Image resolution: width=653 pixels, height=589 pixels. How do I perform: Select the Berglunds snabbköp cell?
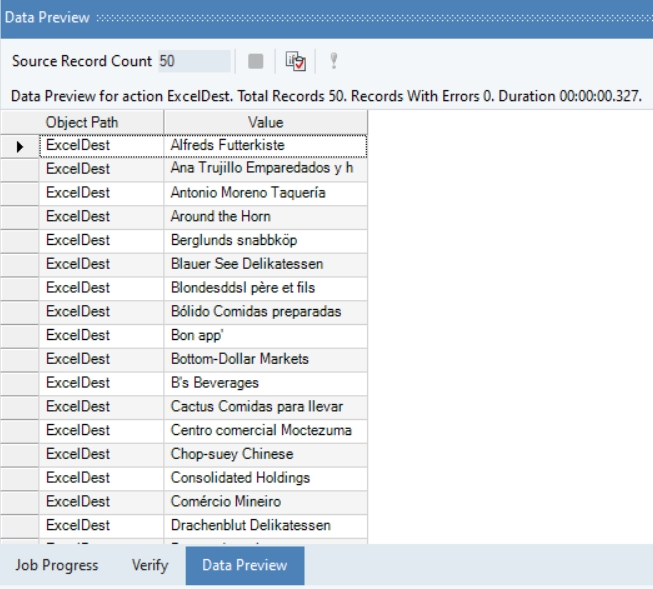(x=266, y=240)
